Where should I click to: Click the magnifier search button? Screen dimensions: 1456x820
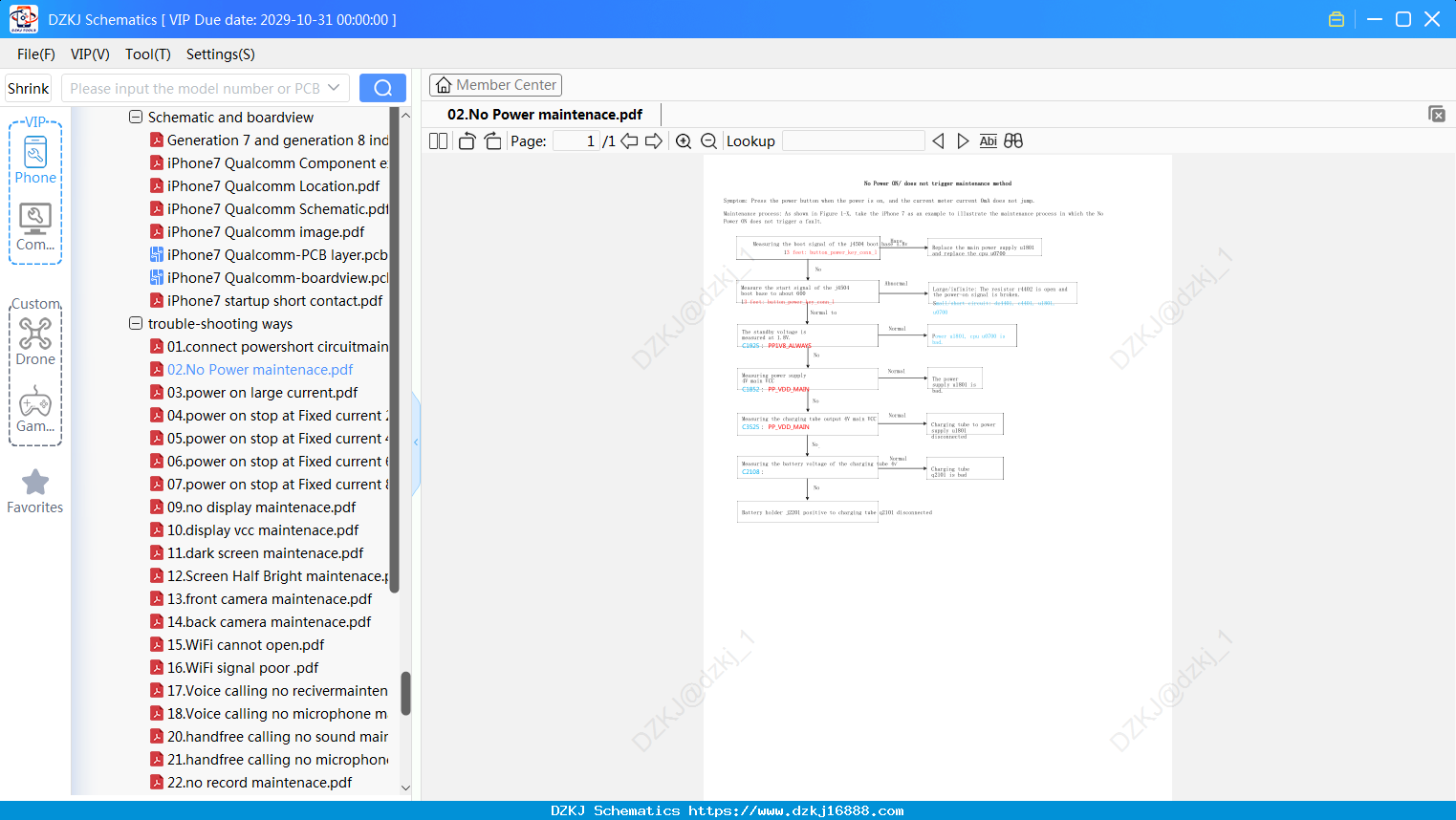[382, 88]
